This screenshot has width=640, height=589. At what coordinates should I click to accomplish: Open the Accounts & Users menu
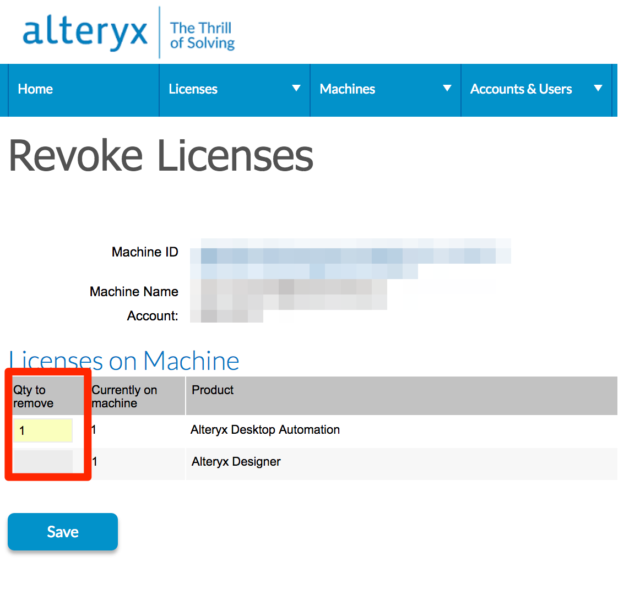pos(521,89)
